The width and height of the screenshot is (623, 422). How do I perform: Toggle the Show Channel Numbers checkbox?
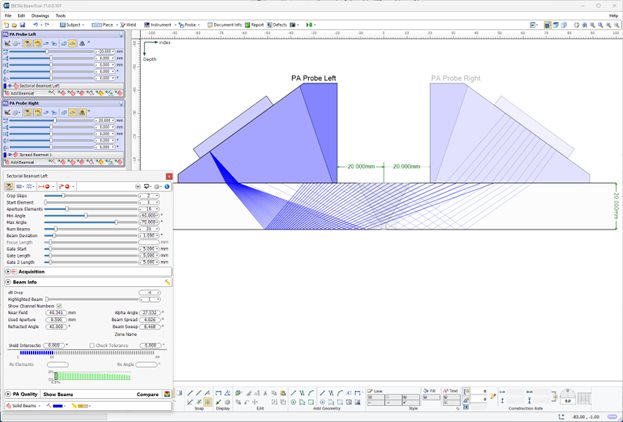click(x=59, y=305)
